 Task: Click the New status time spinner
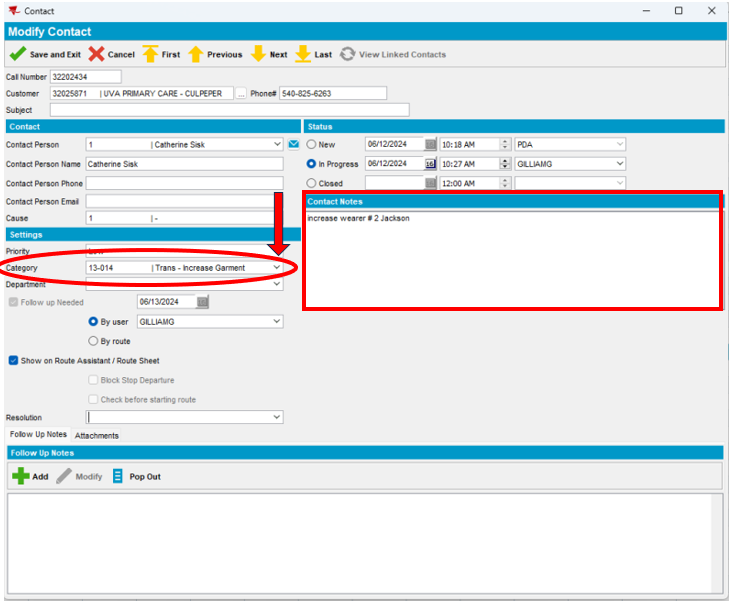(505, 145)
